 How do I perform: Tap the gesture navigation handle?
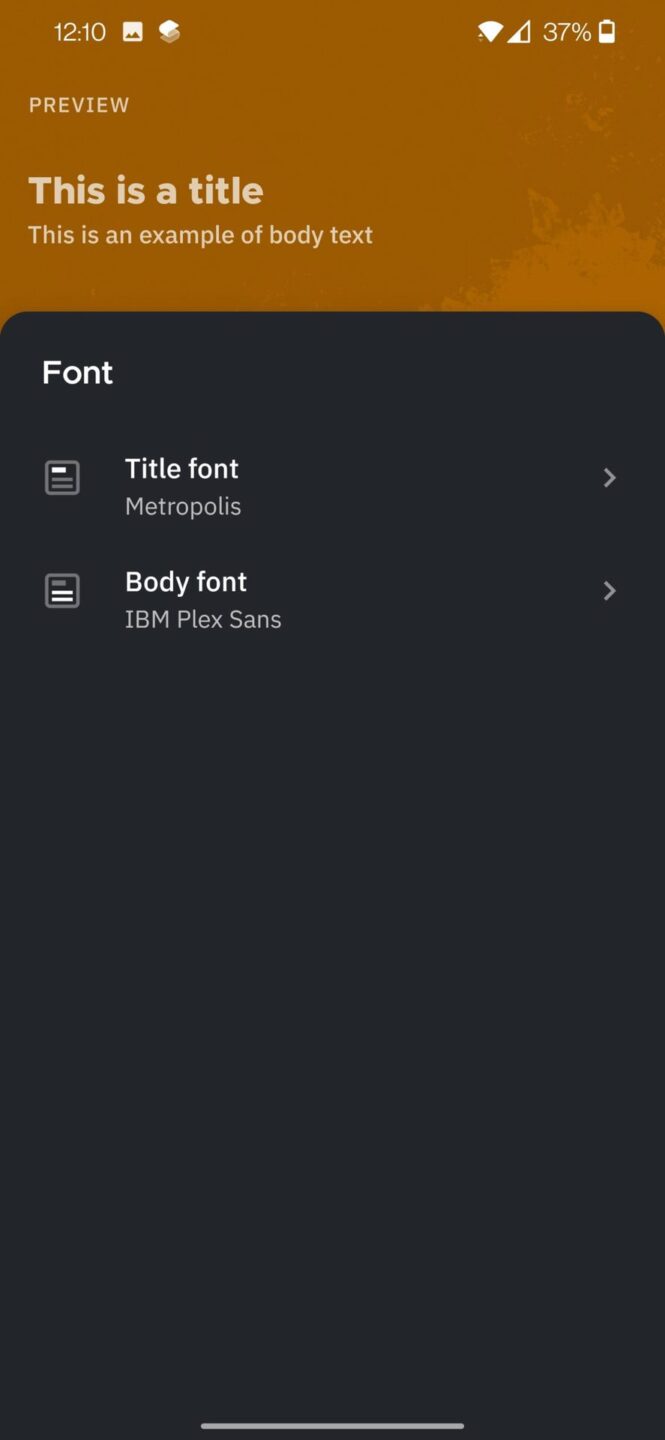click(x=332, y=1426)
